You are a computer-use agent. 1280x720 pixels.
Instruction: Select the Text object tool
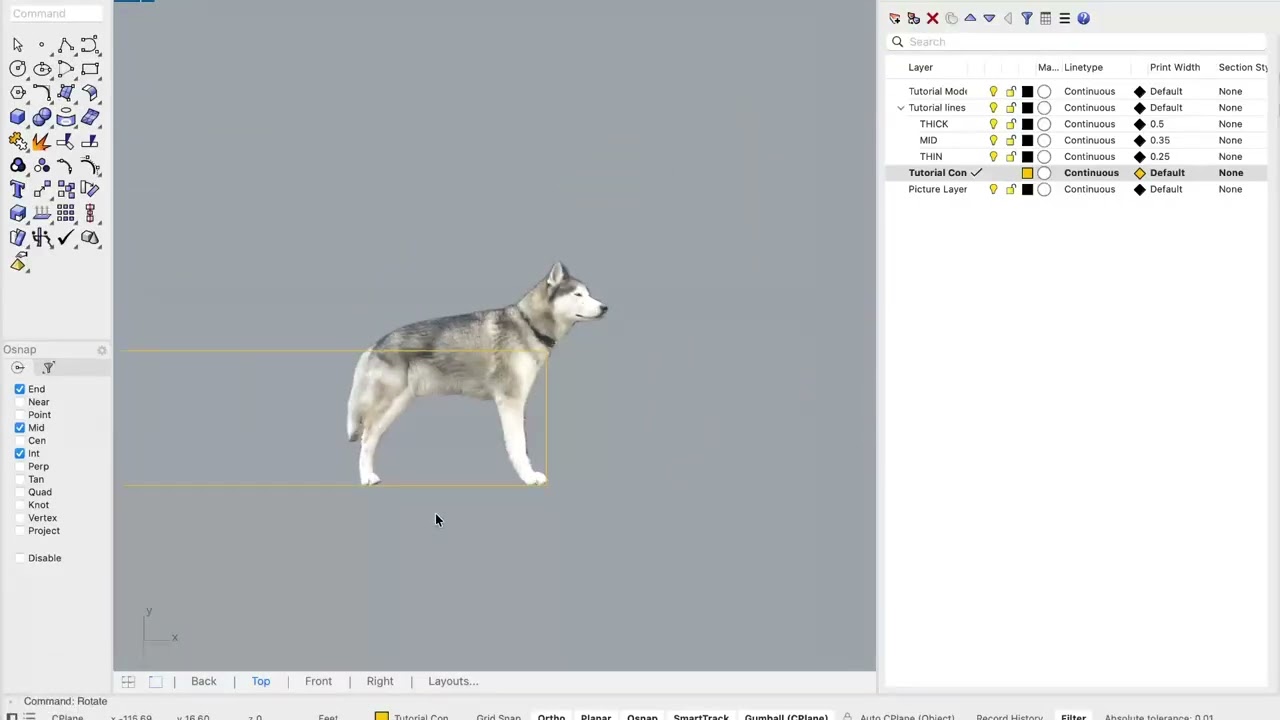pyautogui.click(x=17, y=189)
